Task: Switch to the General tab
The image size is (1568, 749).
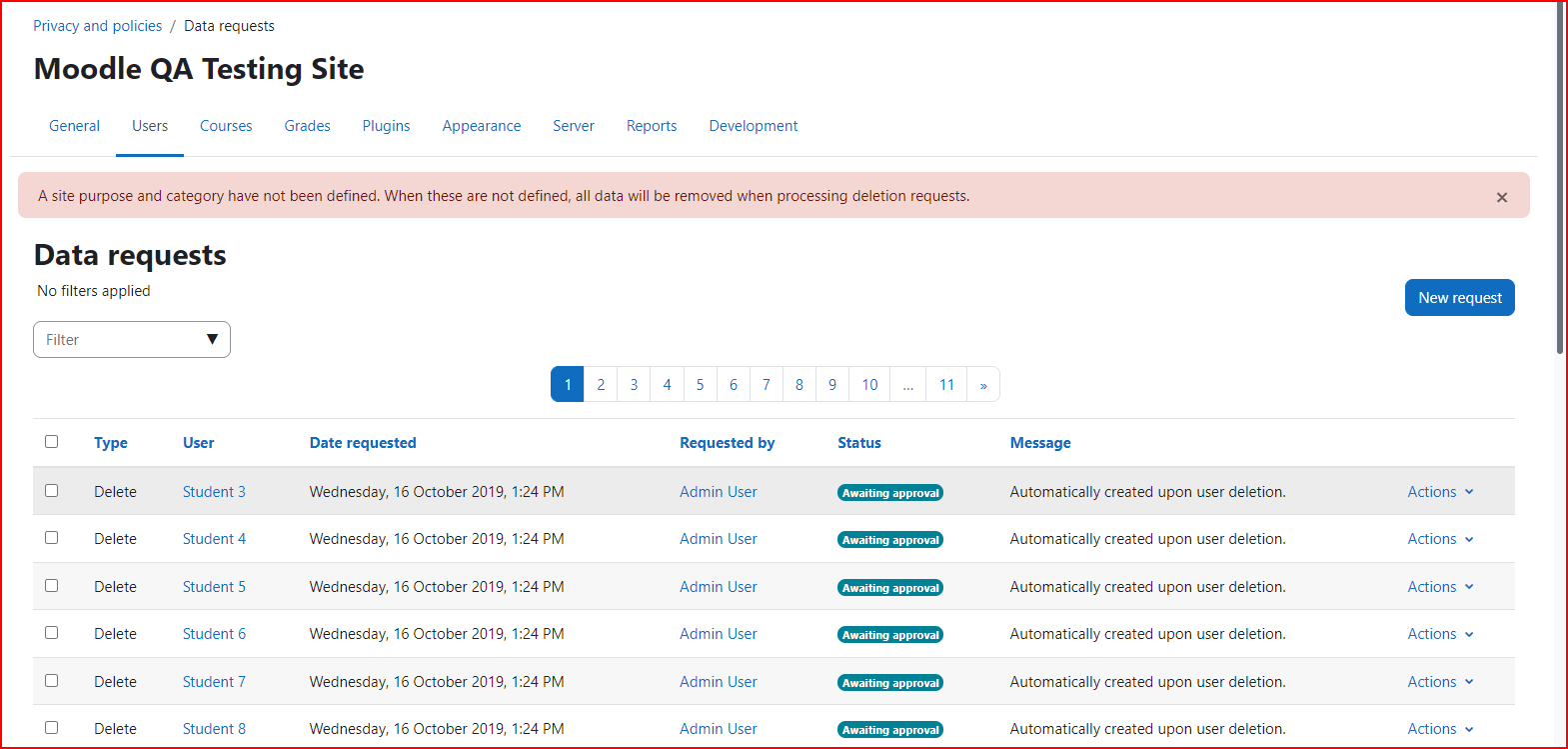Action: (x=74, y=126)
